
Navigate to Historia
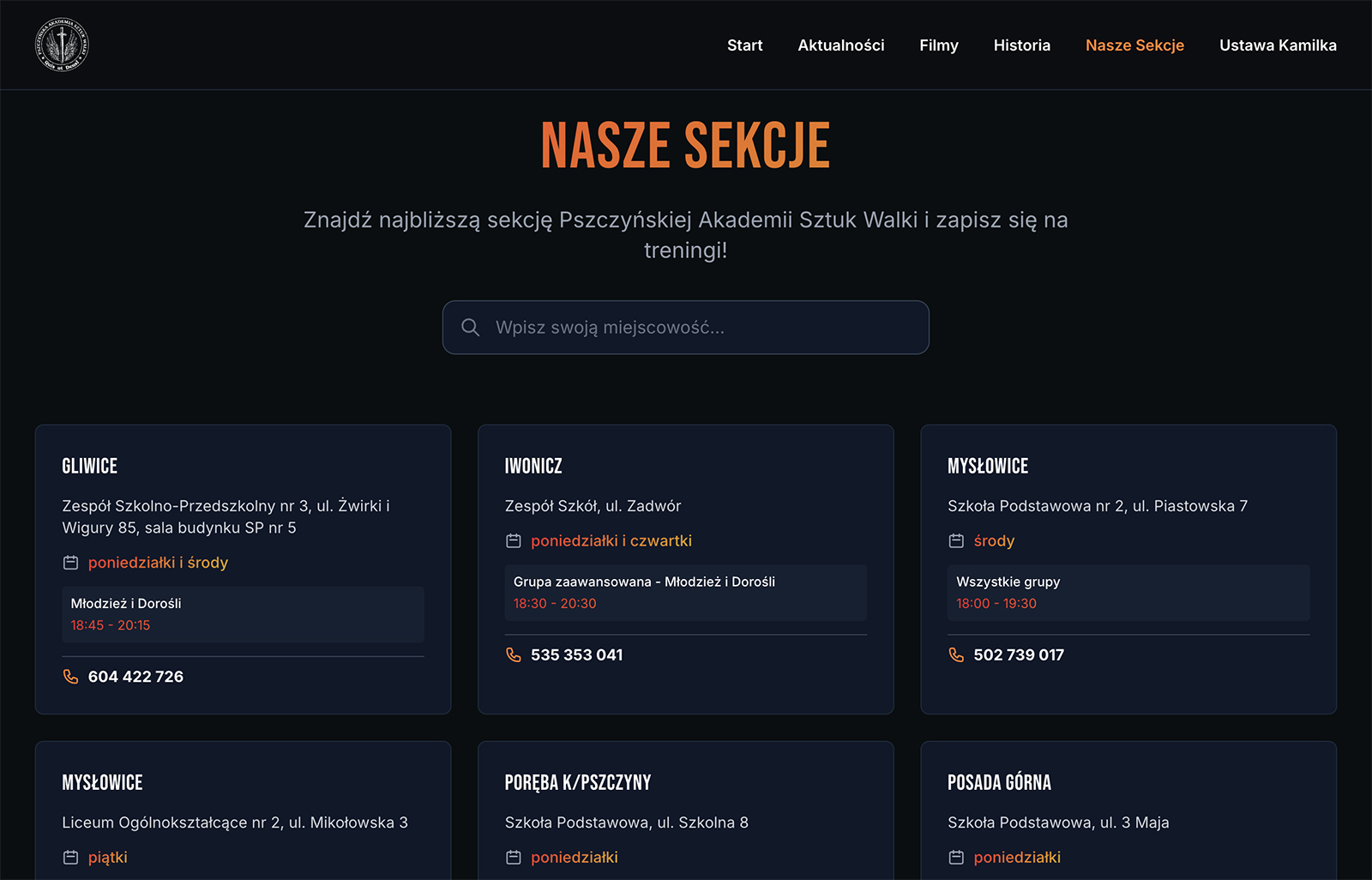(1021, 45)
